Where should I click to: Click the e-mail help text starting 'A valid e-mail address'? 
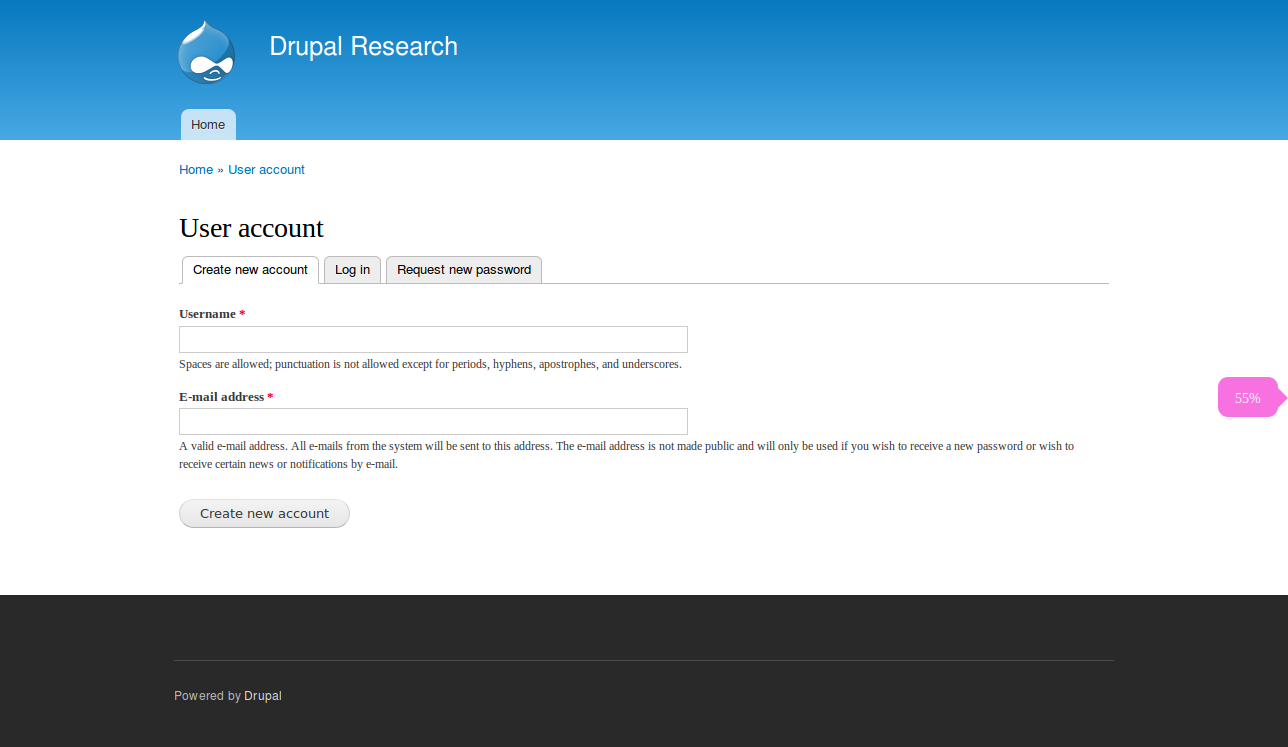pyautogui.click(x=627, y=455)
